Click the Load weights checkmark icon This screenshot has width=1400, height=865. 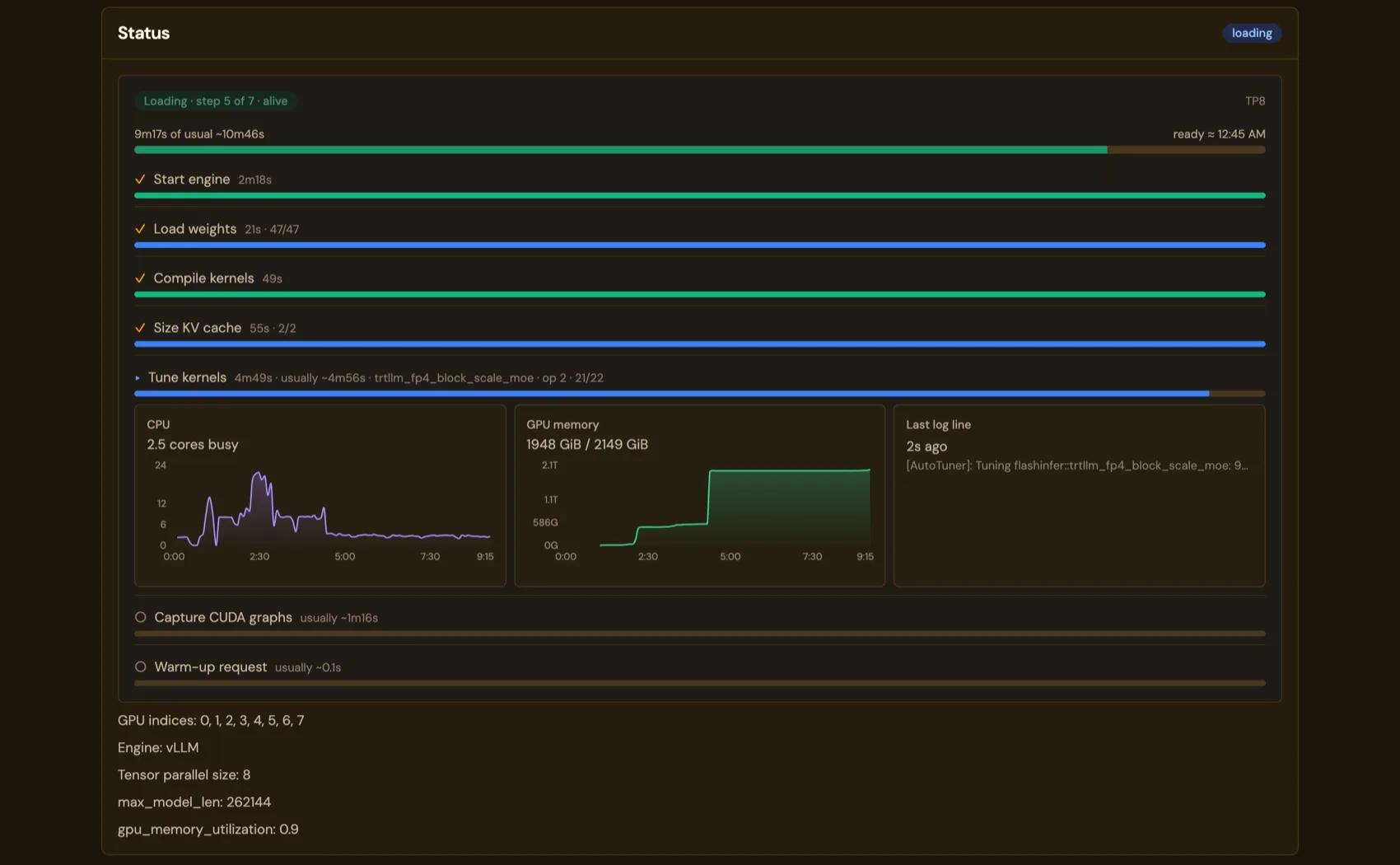pos(140,229)
